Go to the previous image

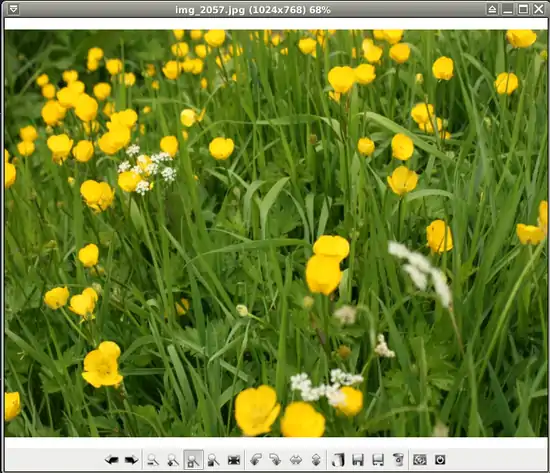tap(112, 460)
